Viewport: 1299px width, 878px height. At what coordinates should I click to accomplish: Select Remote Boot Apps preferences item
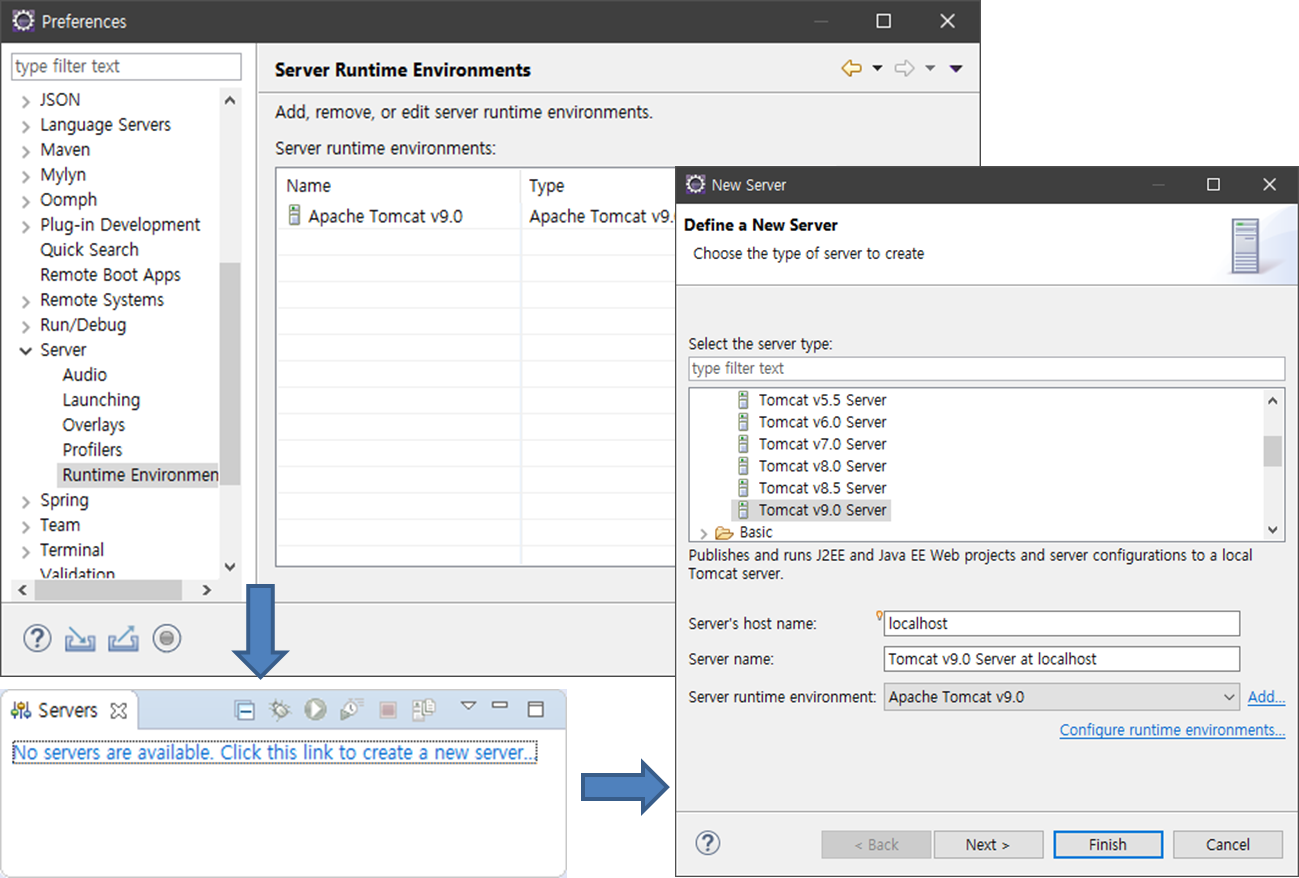(x=110, y=275)
